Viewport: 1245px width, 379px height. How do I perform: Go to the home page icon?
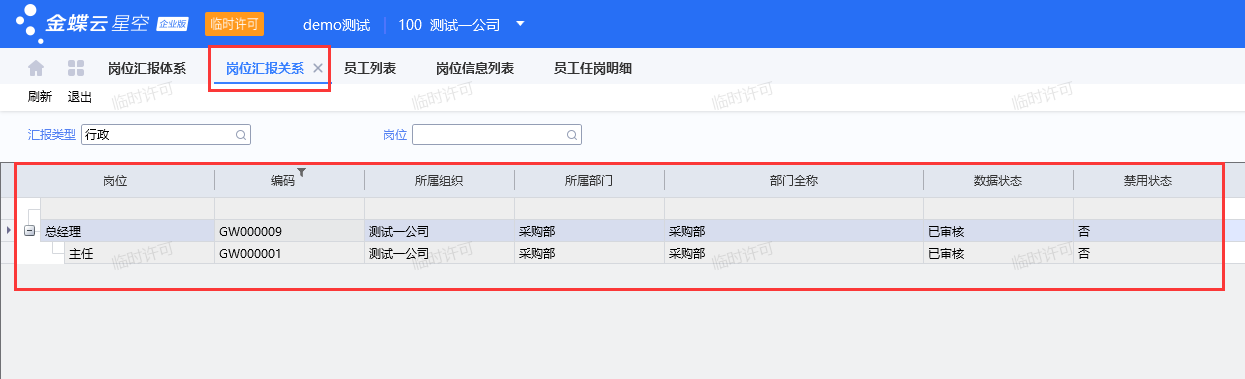[36, 68]
